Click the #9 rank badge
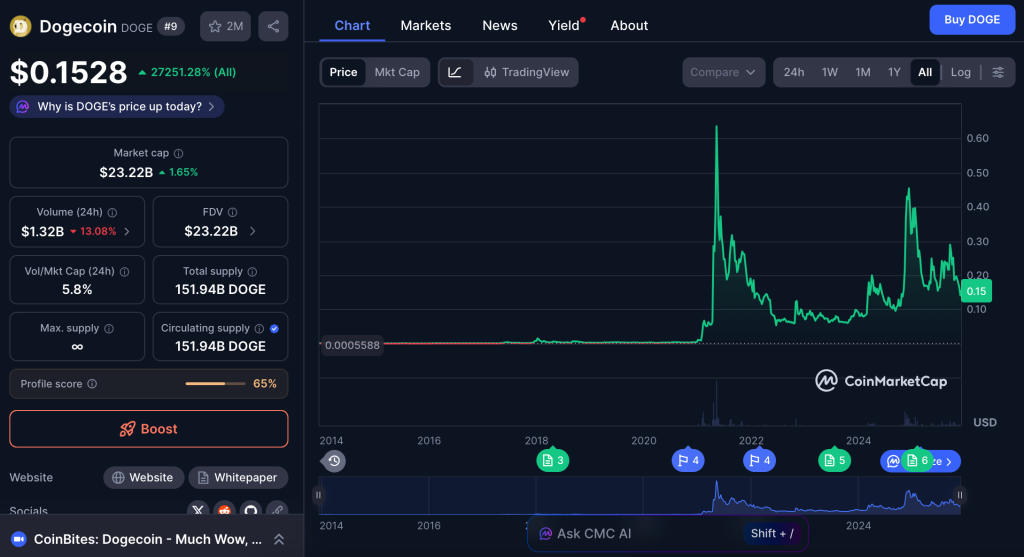Screen dimensions: 1024x557 [x=170, y=27]
